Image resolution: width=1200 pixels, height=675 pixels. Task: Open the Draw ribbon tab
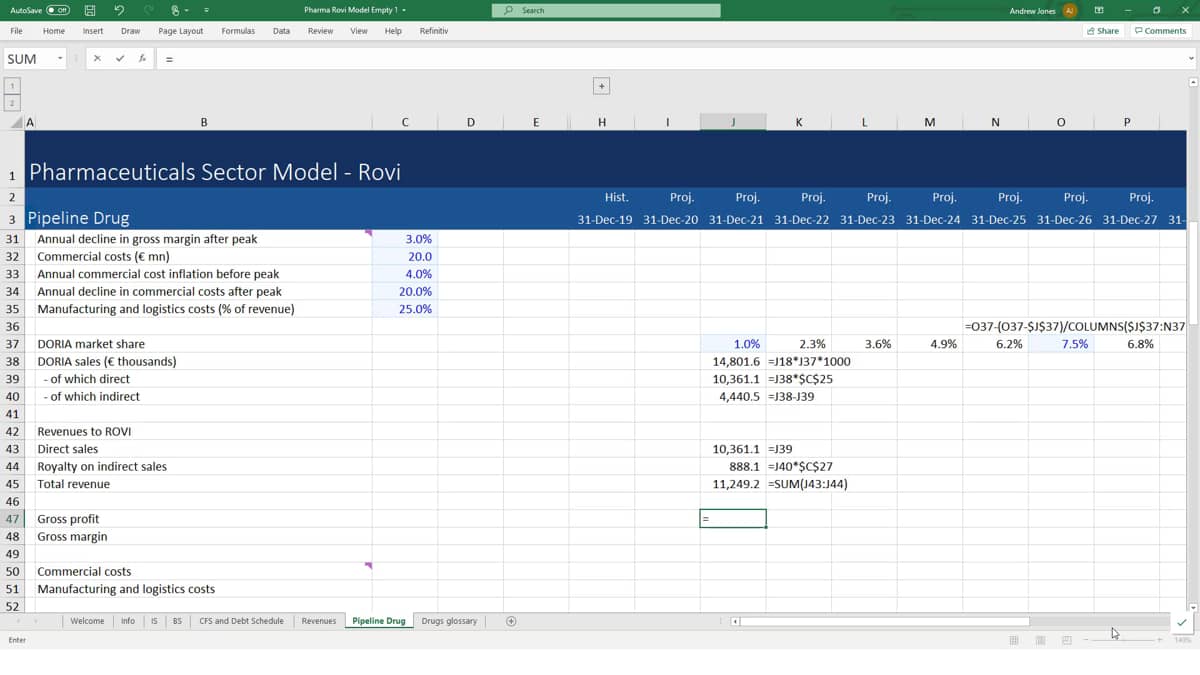(x=130, y=31)
